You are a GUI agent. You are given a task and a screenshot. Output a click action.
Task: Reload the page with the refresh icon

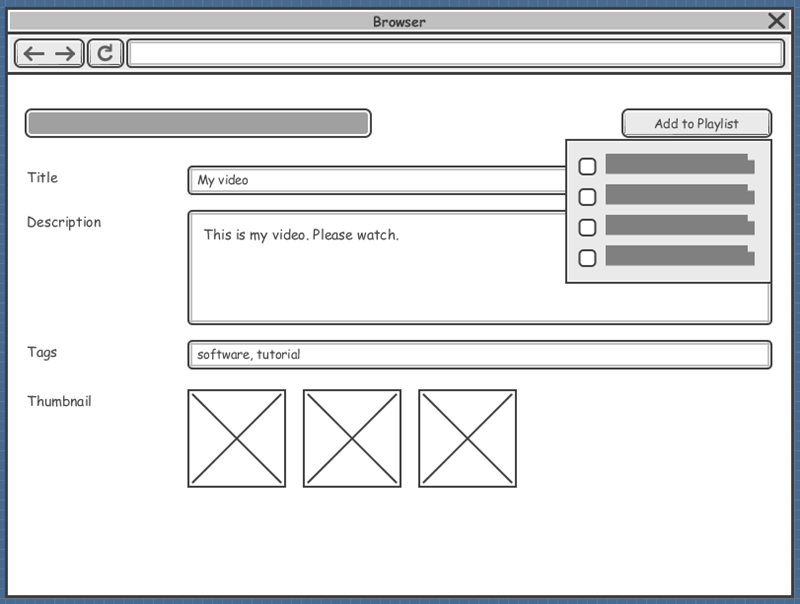pos(105,53)
